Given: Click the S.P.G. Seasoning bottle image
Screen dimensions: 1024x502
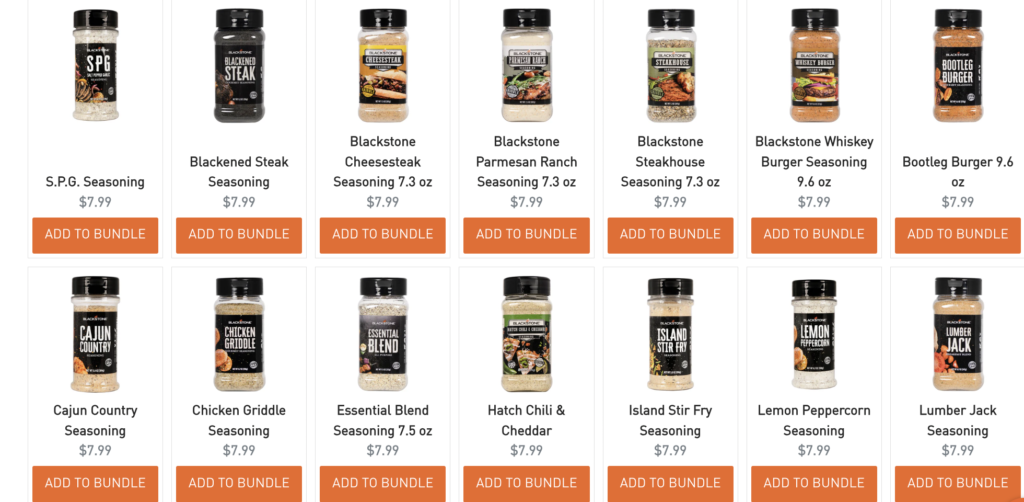Looking at the screenshot, I should pyautogui.click(x=95, y=65).
